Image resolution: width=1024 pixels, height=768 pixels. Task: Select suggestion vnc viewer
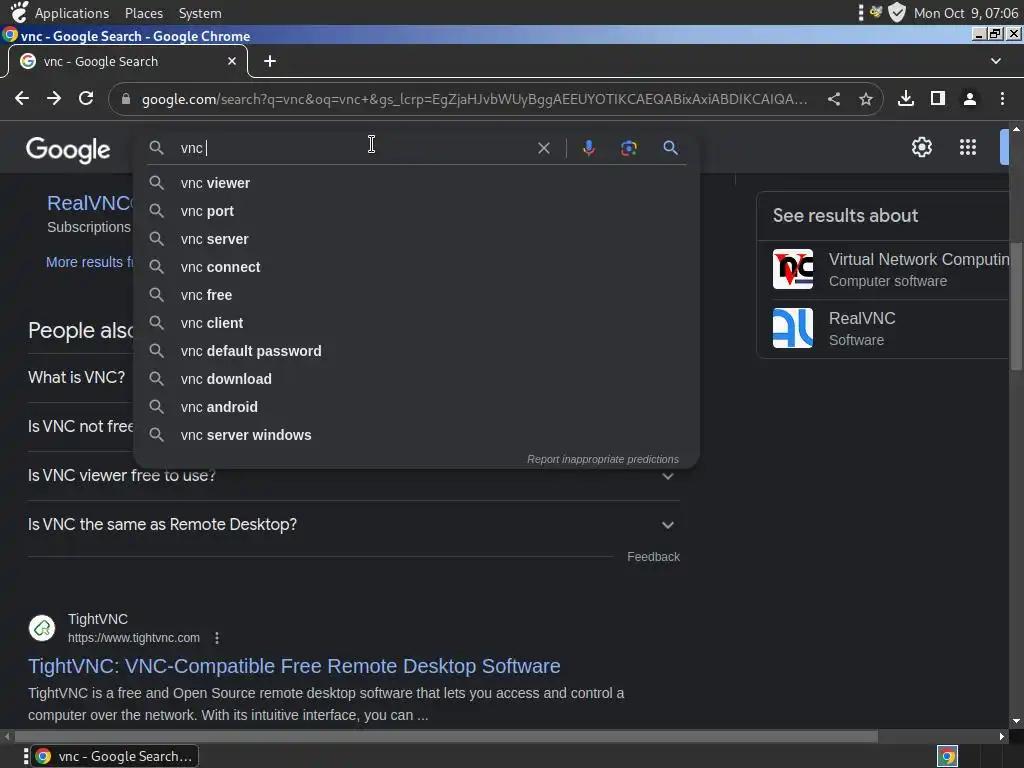(x=416, y=184)
